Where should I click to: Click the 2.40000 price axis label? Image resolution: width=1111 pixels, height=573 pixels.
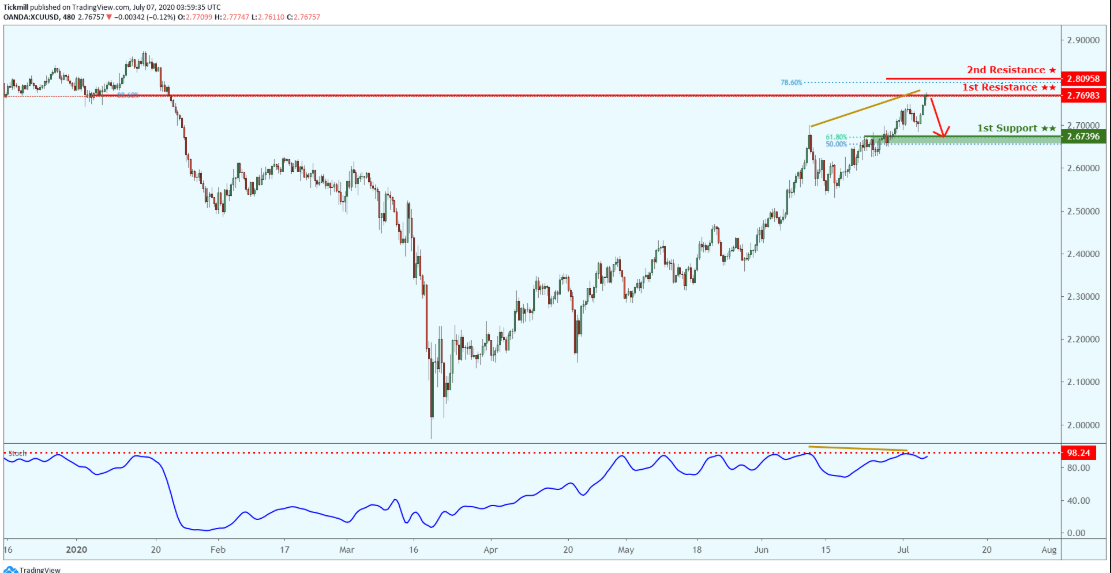[x=1083, y=254]
